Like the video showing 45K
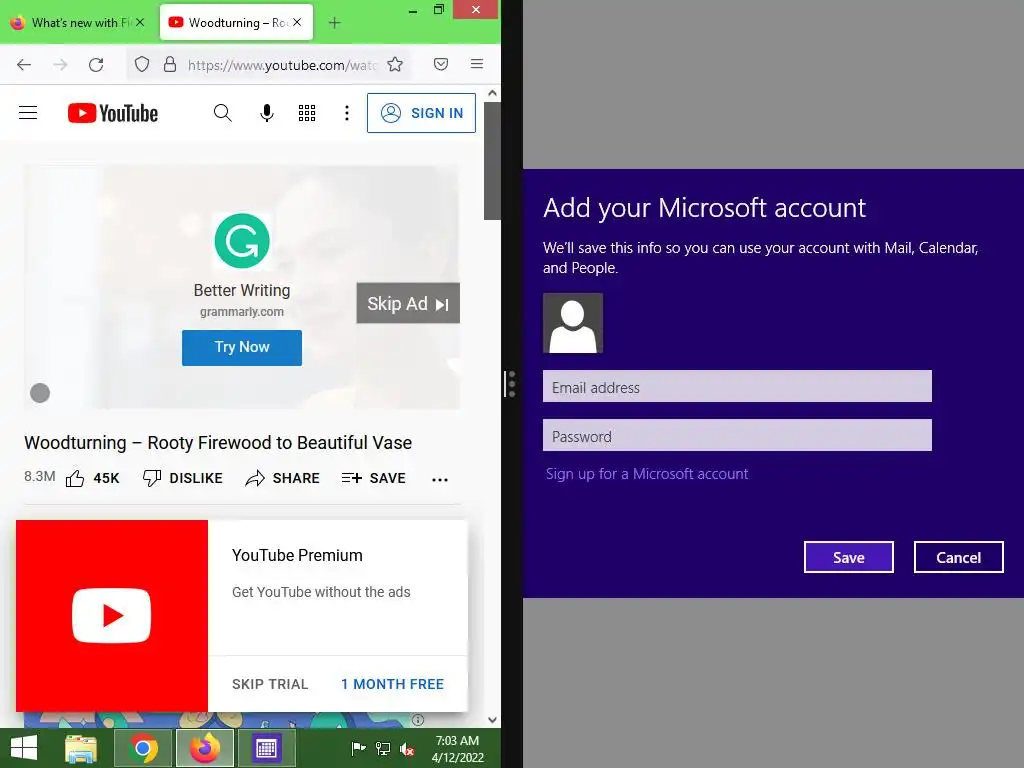 92,478
